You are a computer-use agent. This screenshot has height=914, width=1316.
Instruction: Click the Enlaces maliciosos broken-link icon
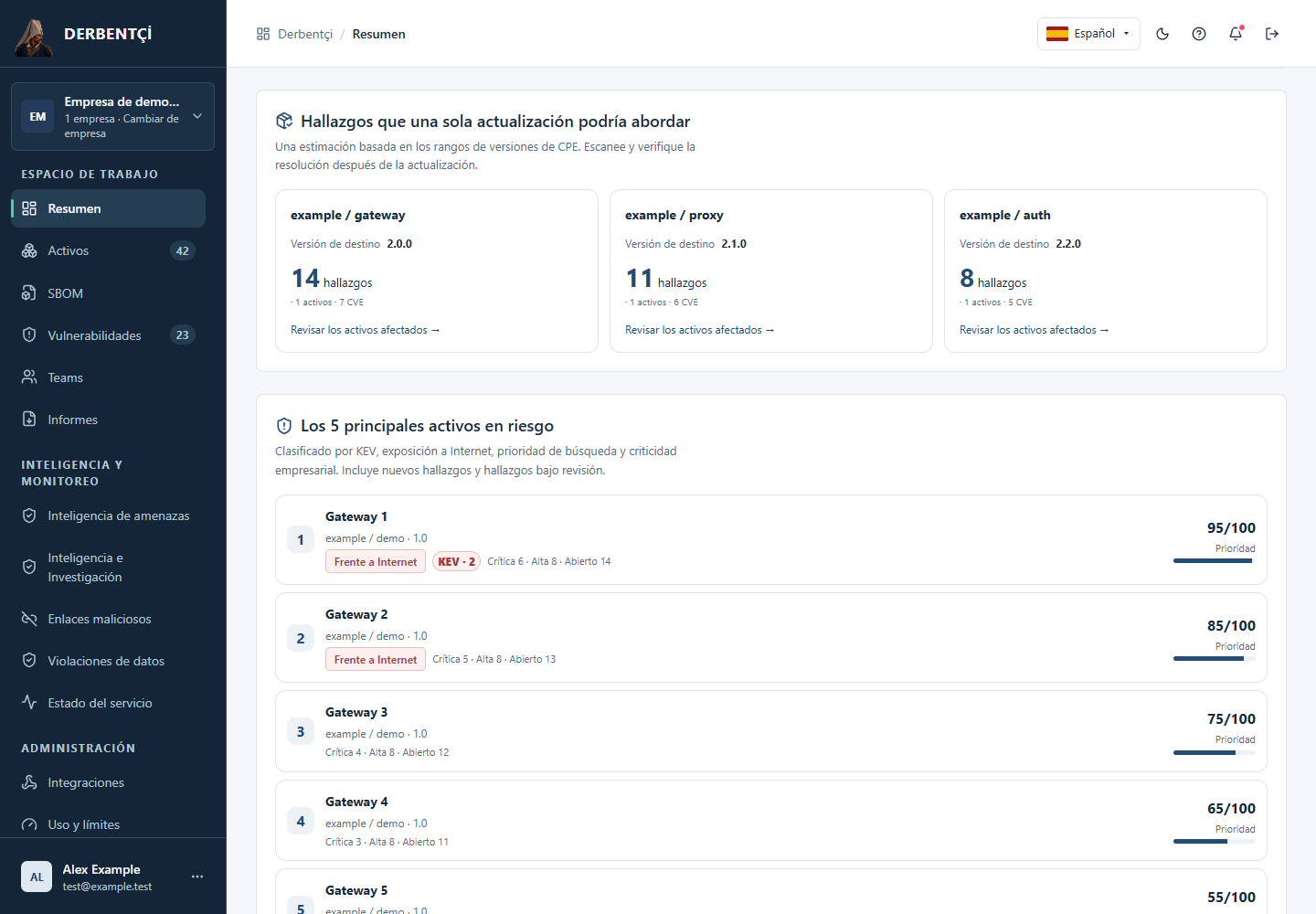pos(29,619)
